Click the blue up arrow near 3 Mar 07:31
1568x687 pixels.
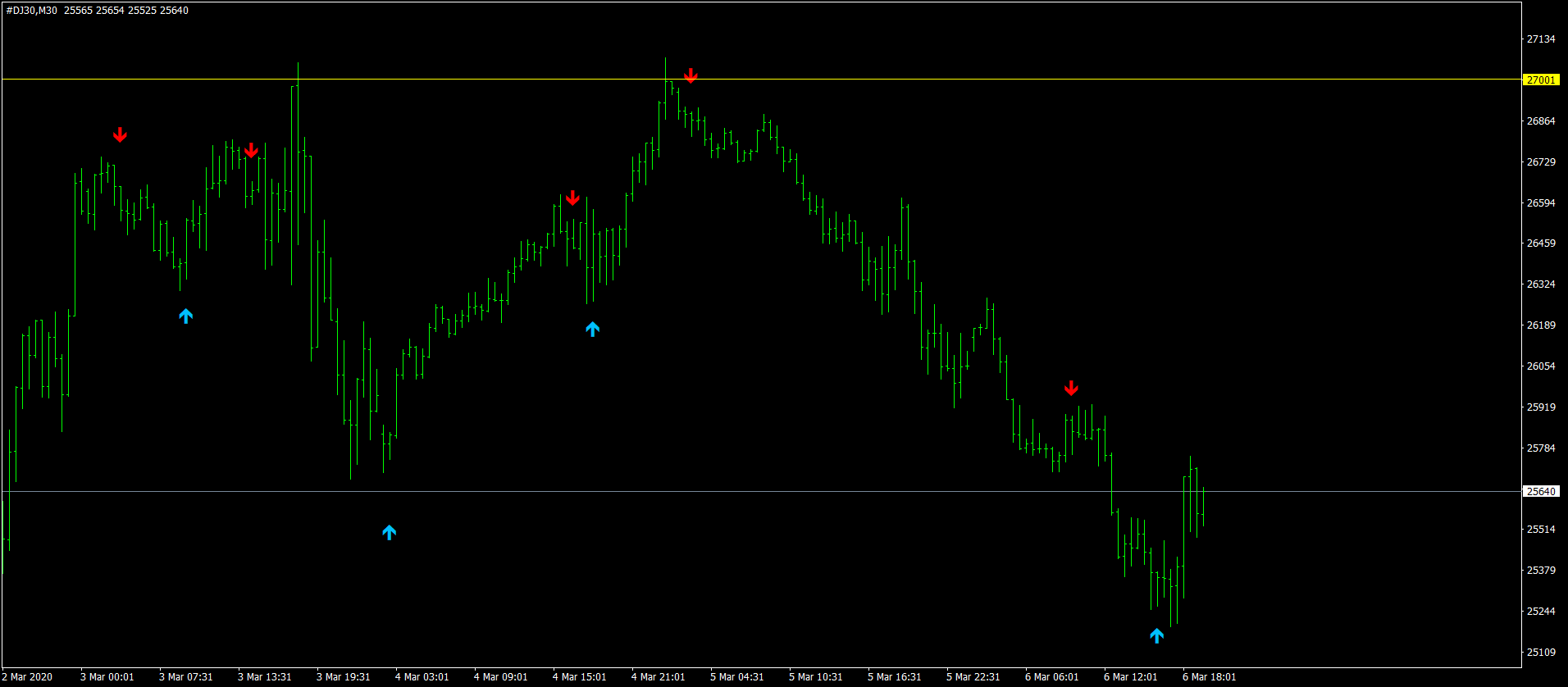point(186,316)
